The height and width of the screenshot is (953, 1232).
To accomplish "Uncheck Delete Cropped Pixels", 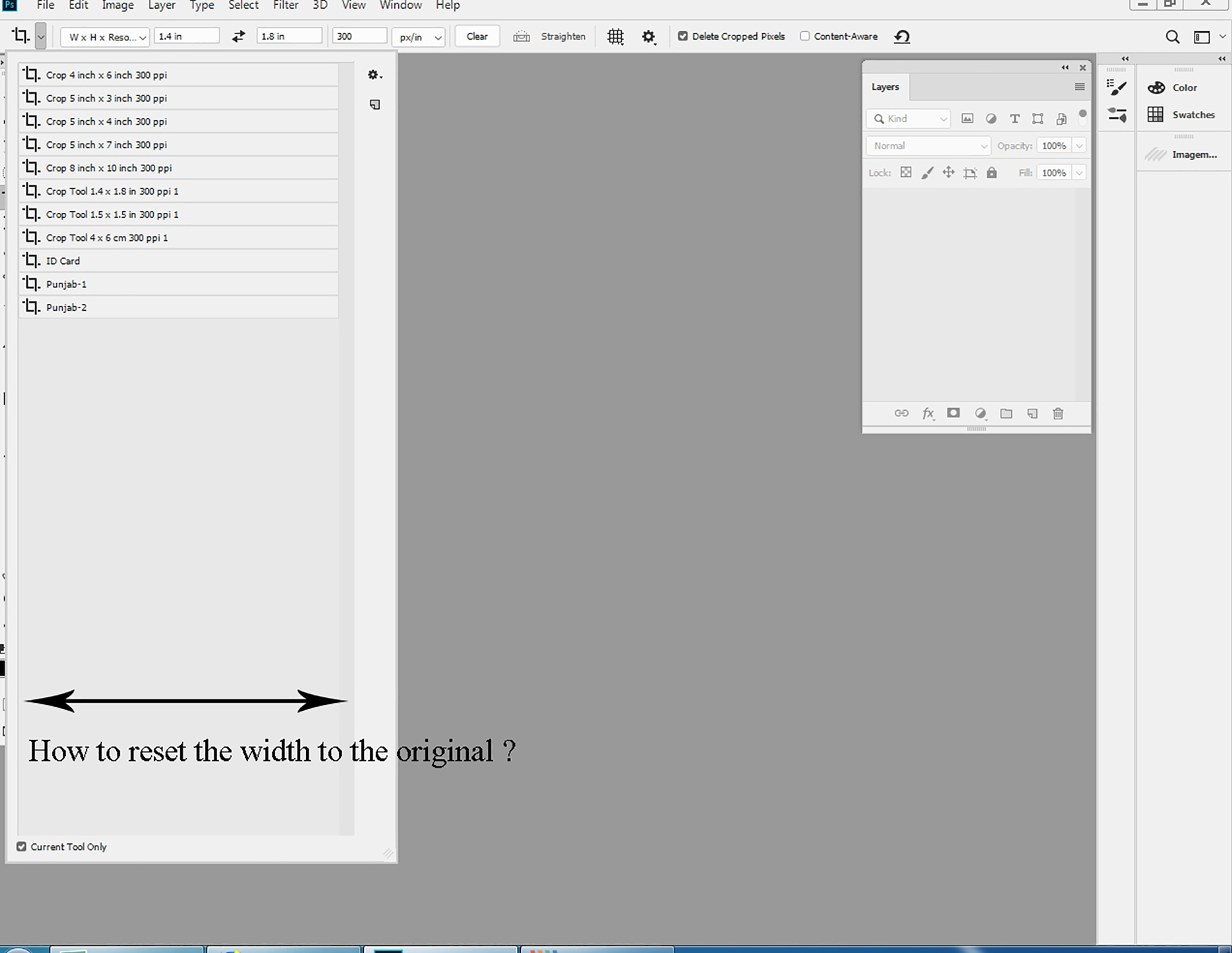I will [x=683, y=36].
